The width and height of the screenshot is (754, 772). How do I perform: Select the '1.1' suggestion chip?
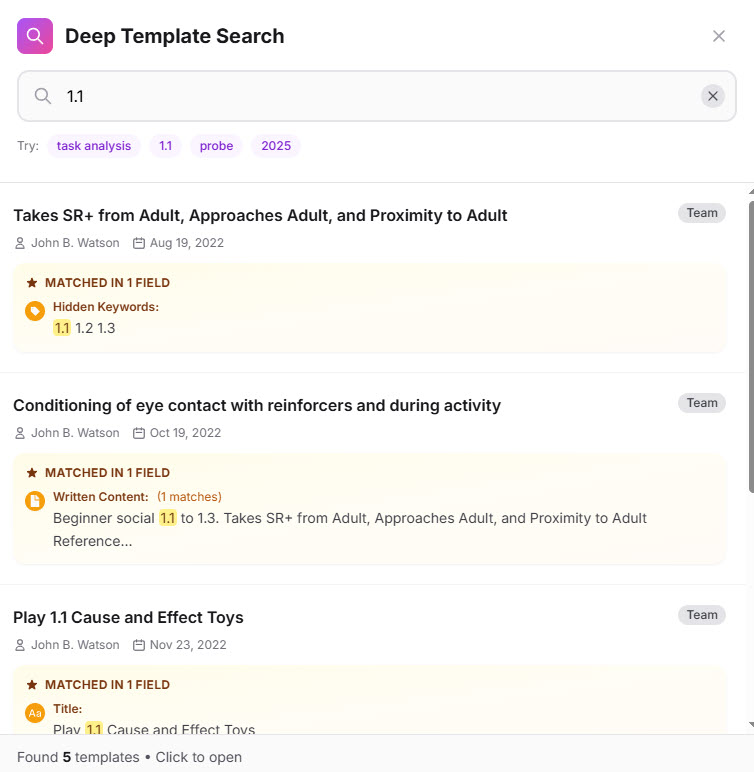pyautogui.click(x=165, y=146)
